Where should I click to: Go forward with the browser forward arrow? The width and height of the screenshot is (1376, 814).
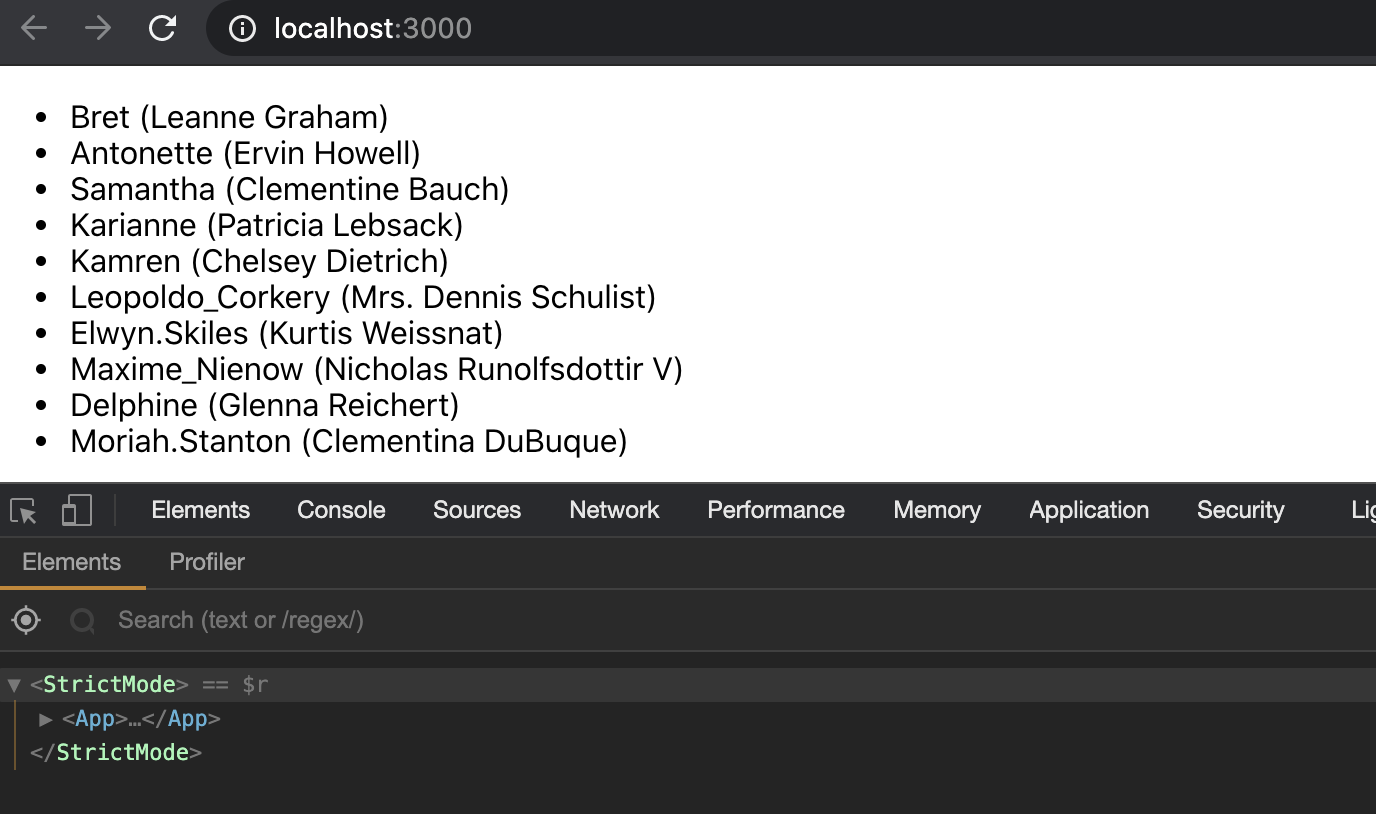point(98,28)
